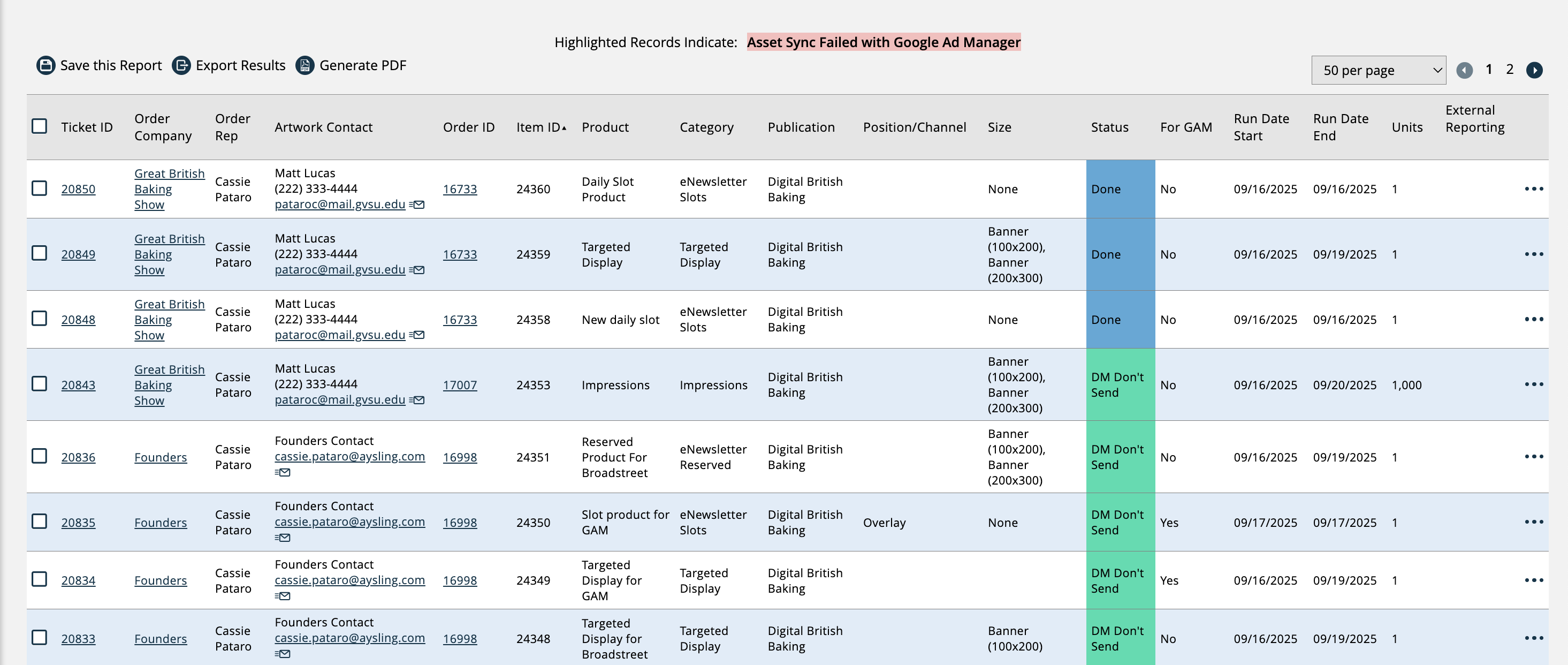Viewport: 1568px width, 665px height.
Task: Sort by the Item ID column header
Action: (x=538, y=127)
